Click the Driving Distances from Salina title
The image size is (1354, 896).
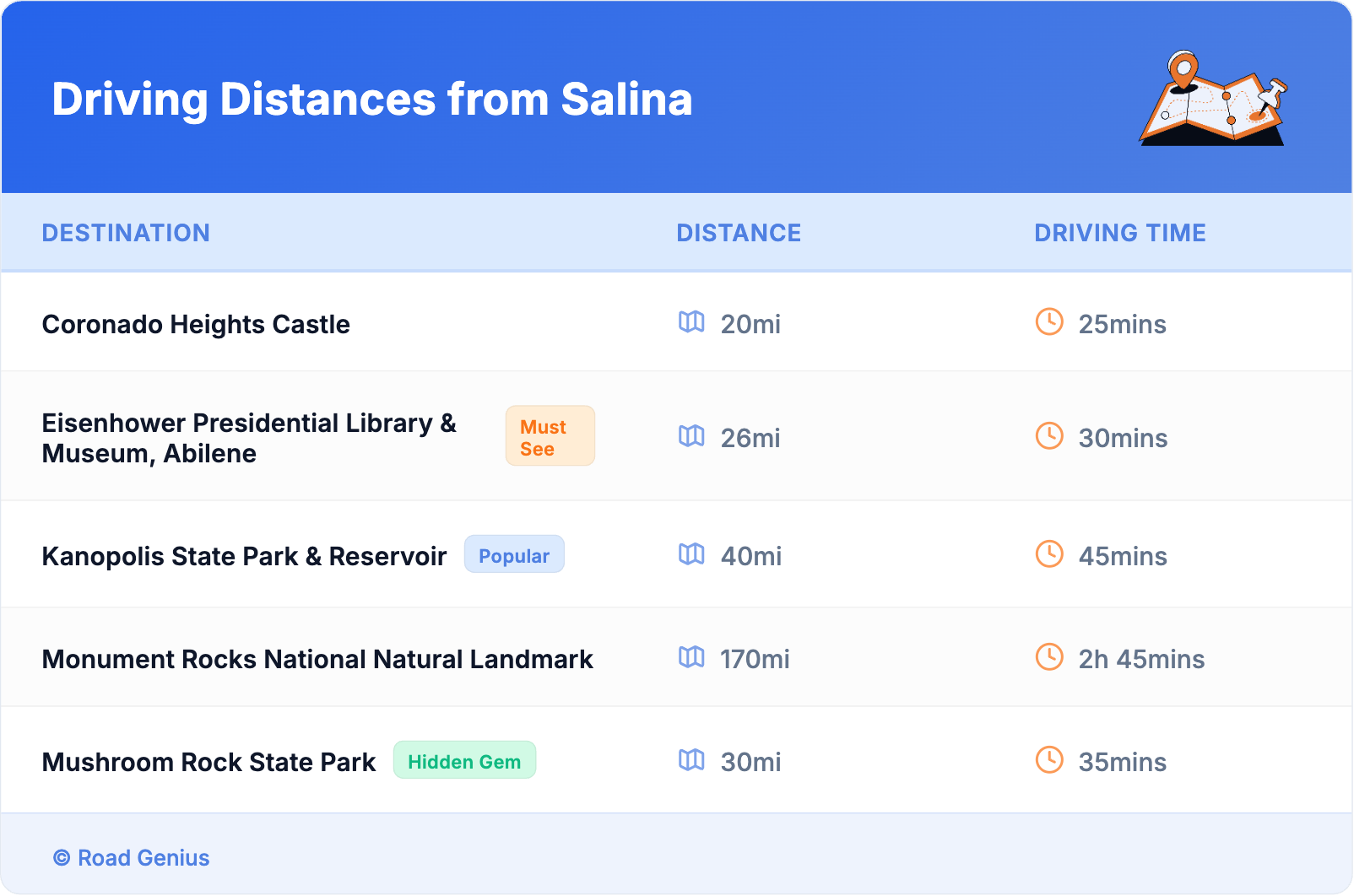tap(371, 100)
